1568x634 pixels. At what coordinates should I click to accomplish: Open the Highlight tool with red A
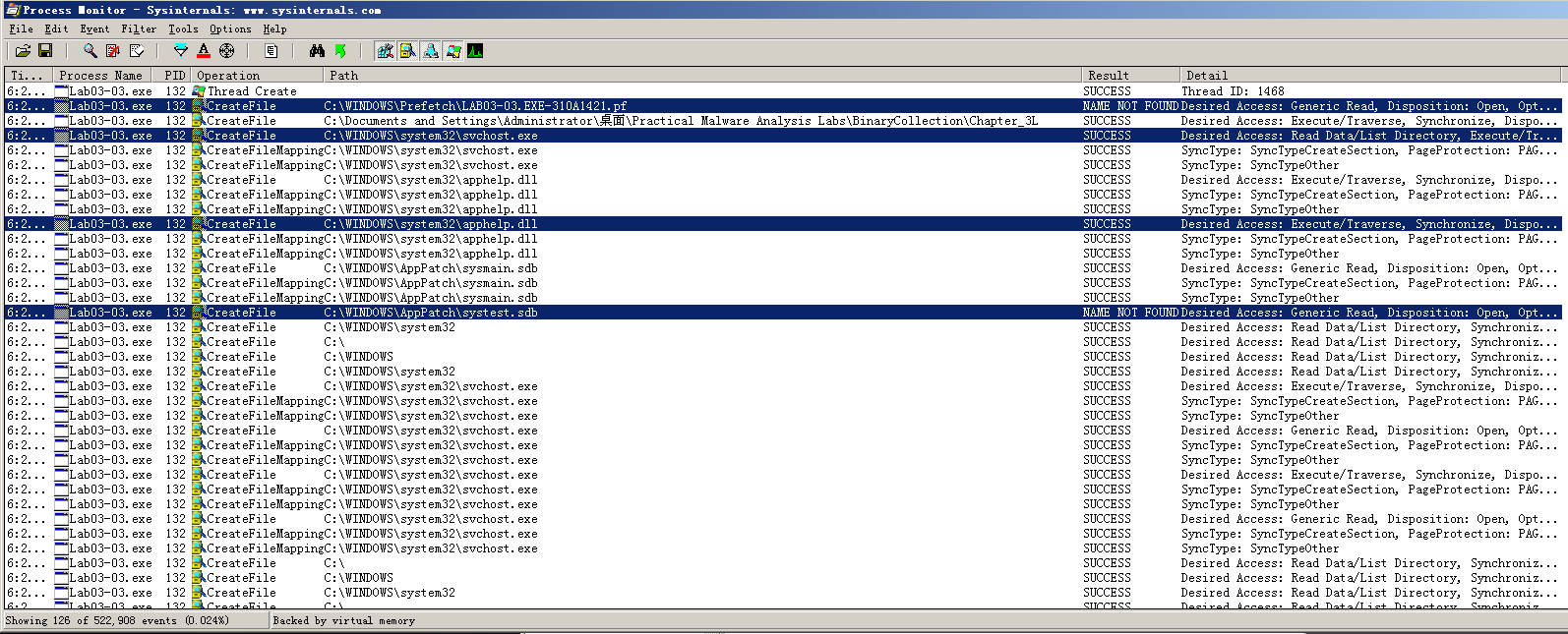(204, 51)
